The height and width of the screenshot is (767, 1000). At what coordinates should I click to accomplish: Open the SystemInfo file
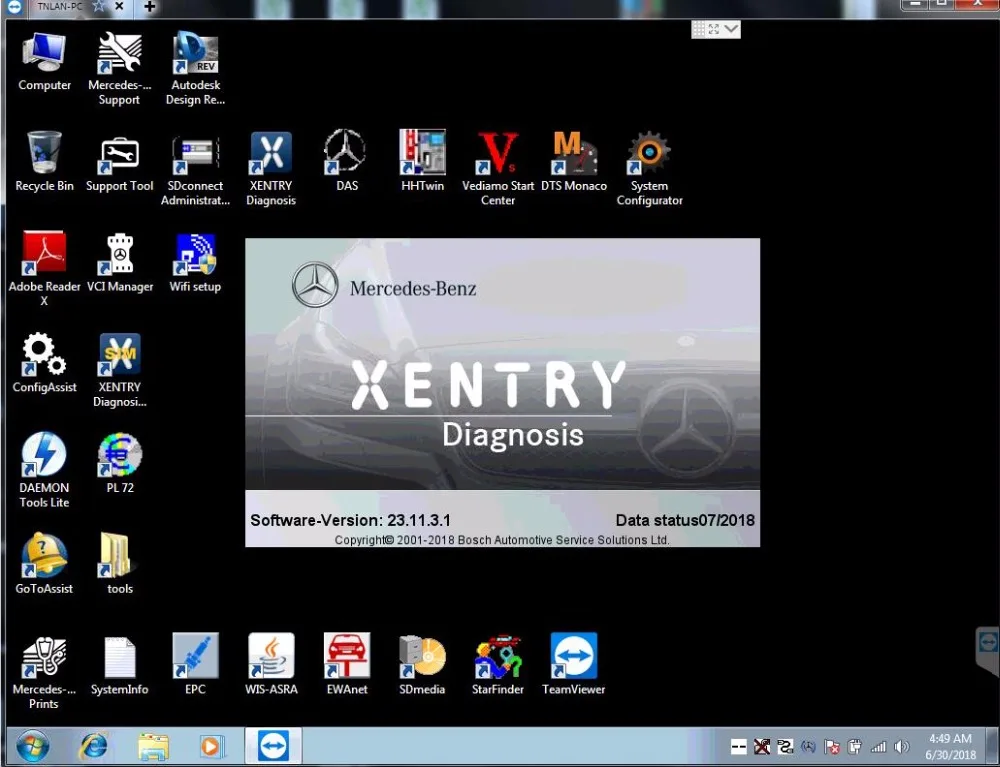(x=119, y=666)
